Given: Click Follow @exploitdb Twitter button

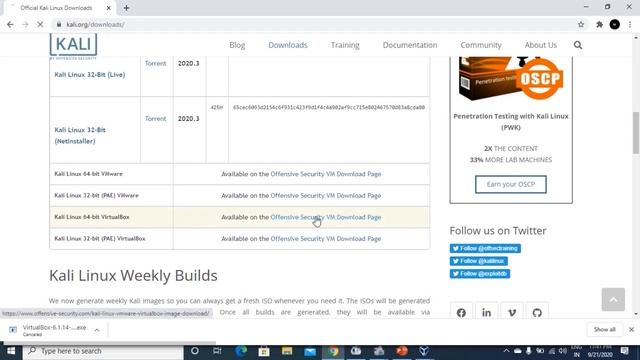Looking at the screenshot, I should pos(480,273).
